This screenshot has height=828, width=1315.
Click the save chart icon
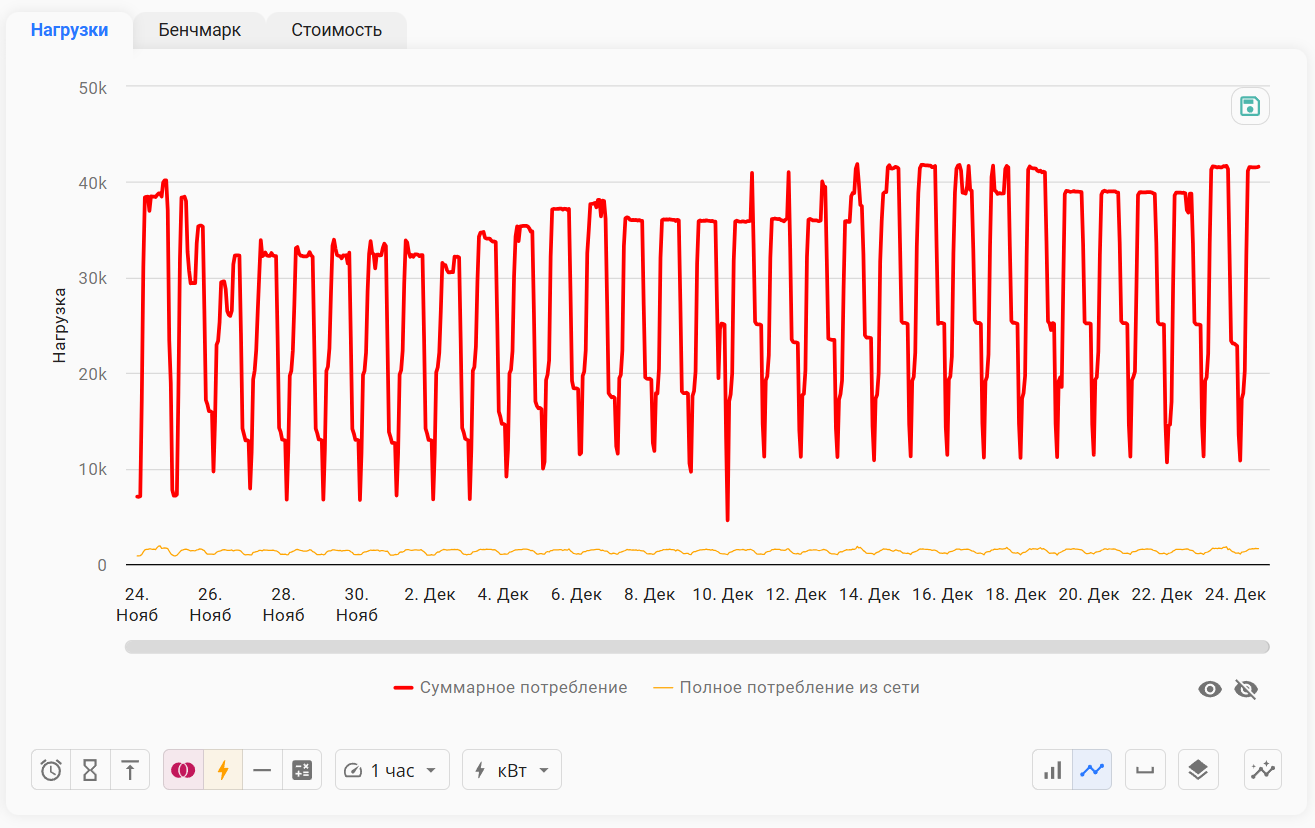coord(1249,107)
